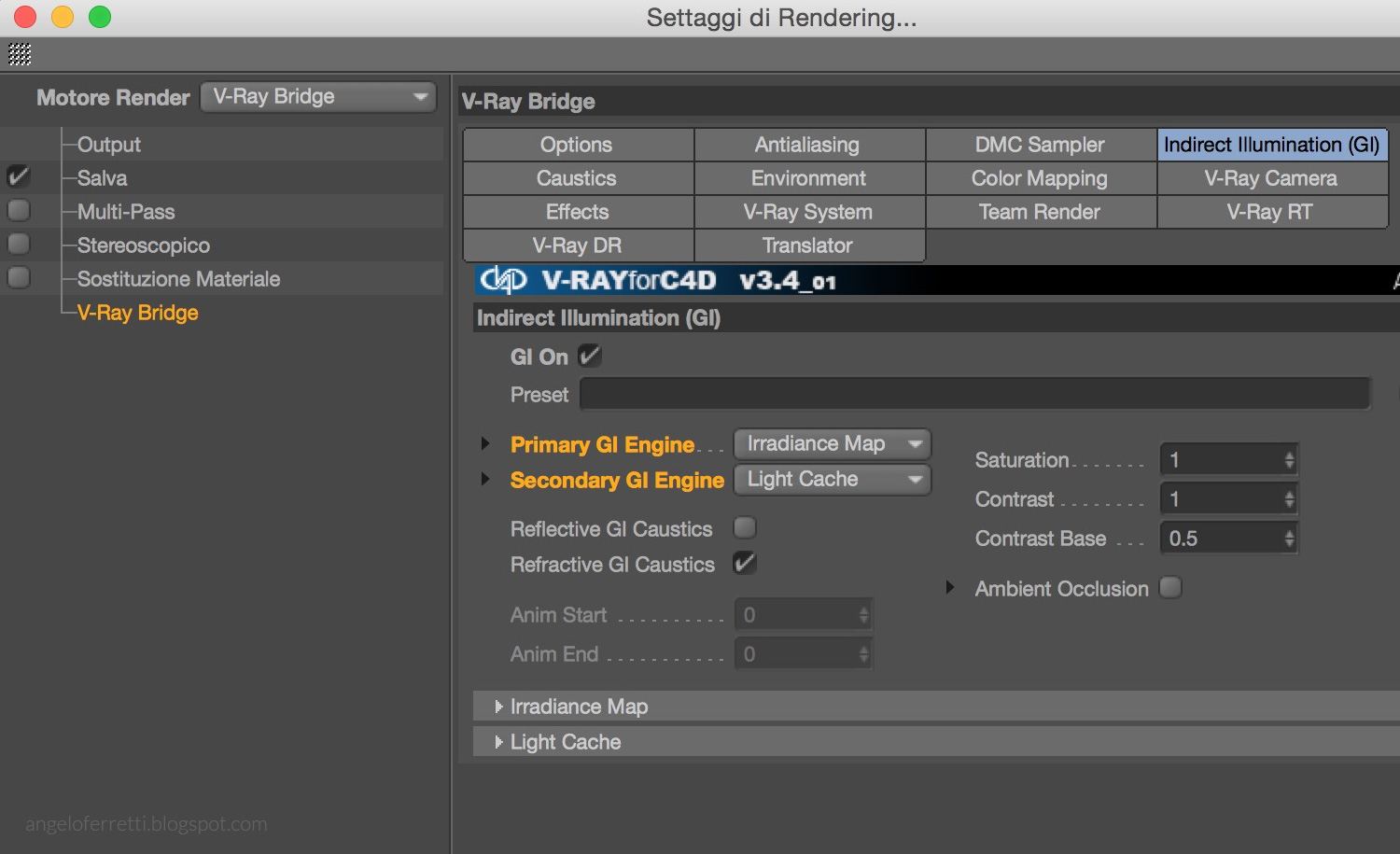1400x854 pixels.
Task: Open the Motore Render V-Ray Bridge dropdown
Action: click(319, 97)
